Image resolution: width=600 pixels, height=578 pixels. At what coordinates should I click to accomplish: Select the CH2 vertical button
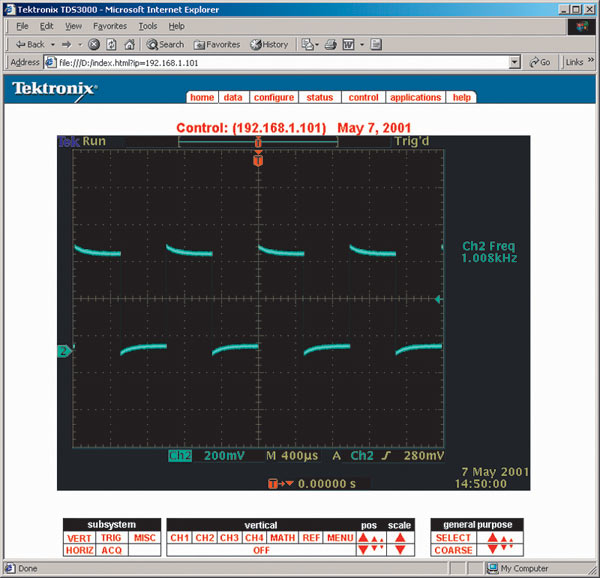(x=205, y=538)
